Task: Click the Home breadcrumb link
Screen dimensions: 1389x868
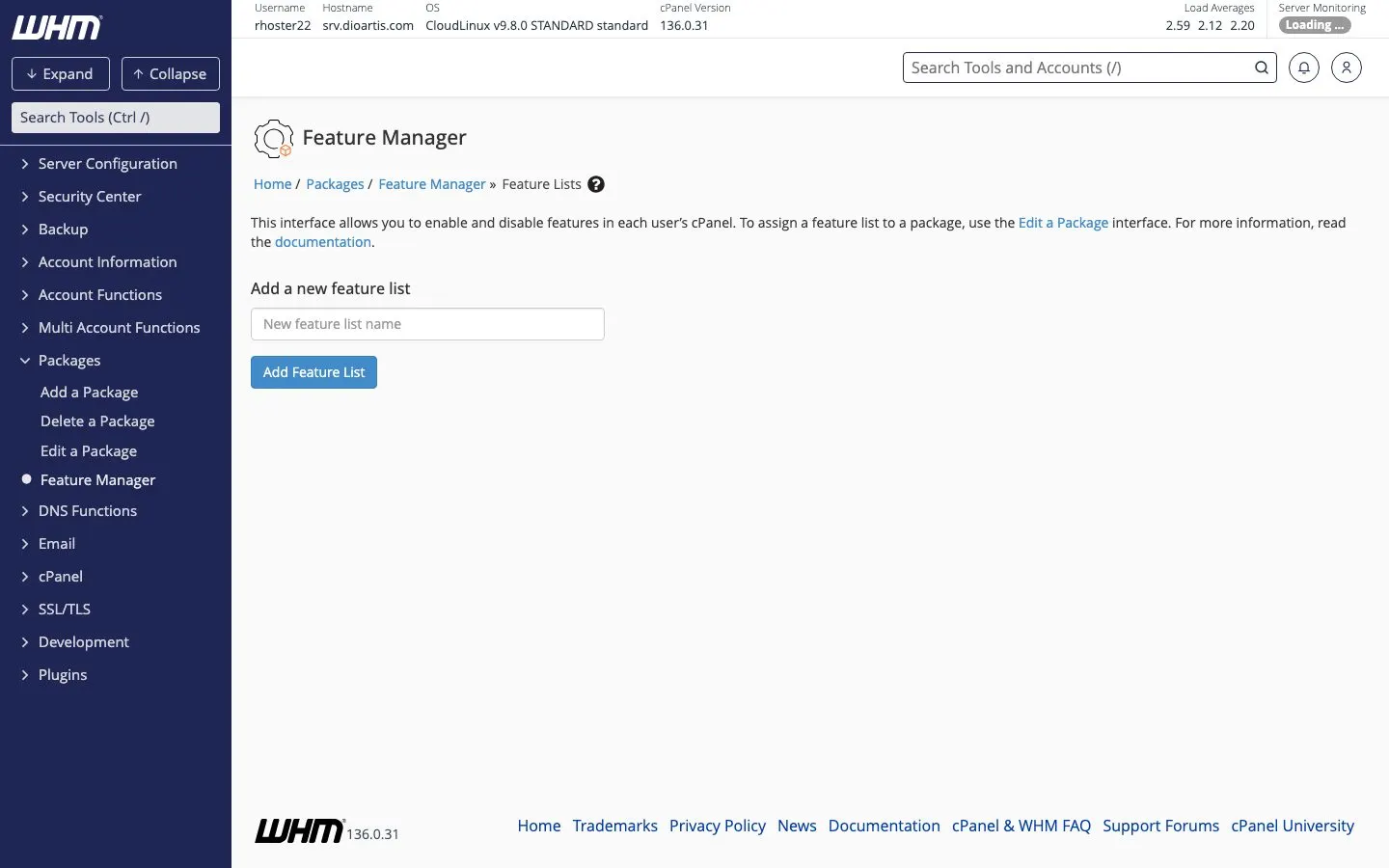Action: pyautogui.click(x=272, y=184)
